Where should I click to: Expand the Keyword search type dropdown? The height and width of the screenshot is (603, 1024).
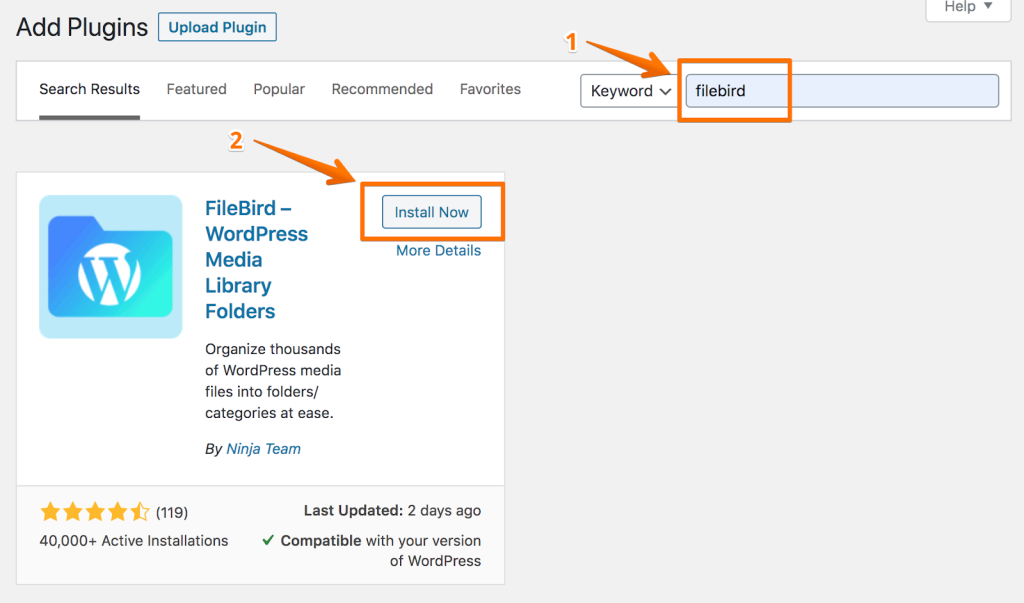click(x=630, y=91)
